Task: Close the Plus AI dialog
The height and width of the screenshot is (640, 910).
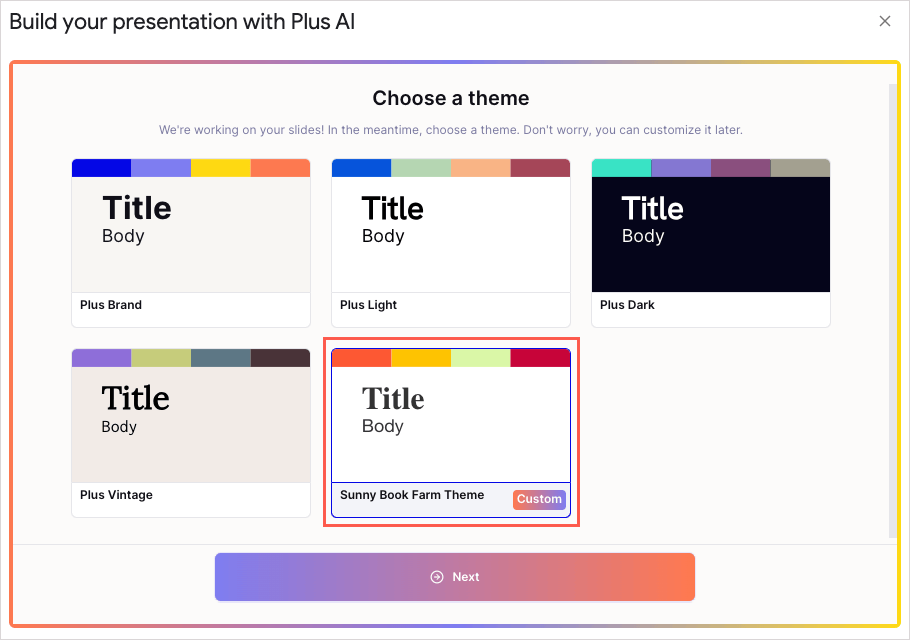Action: [x=884, y=21]
